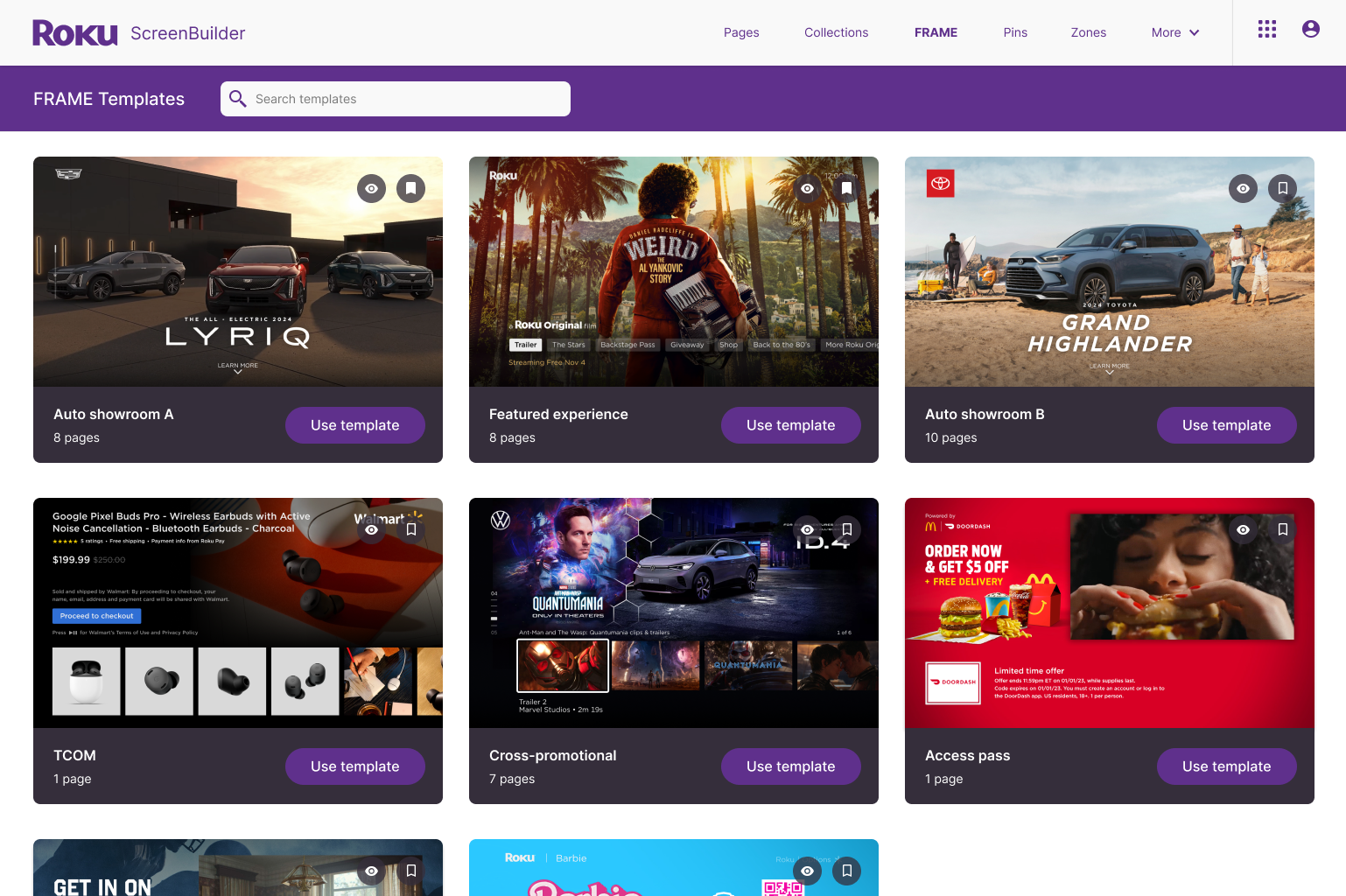Open the user account profile icon
This screenshot has width=1346, height=896.
point(1310,30)
